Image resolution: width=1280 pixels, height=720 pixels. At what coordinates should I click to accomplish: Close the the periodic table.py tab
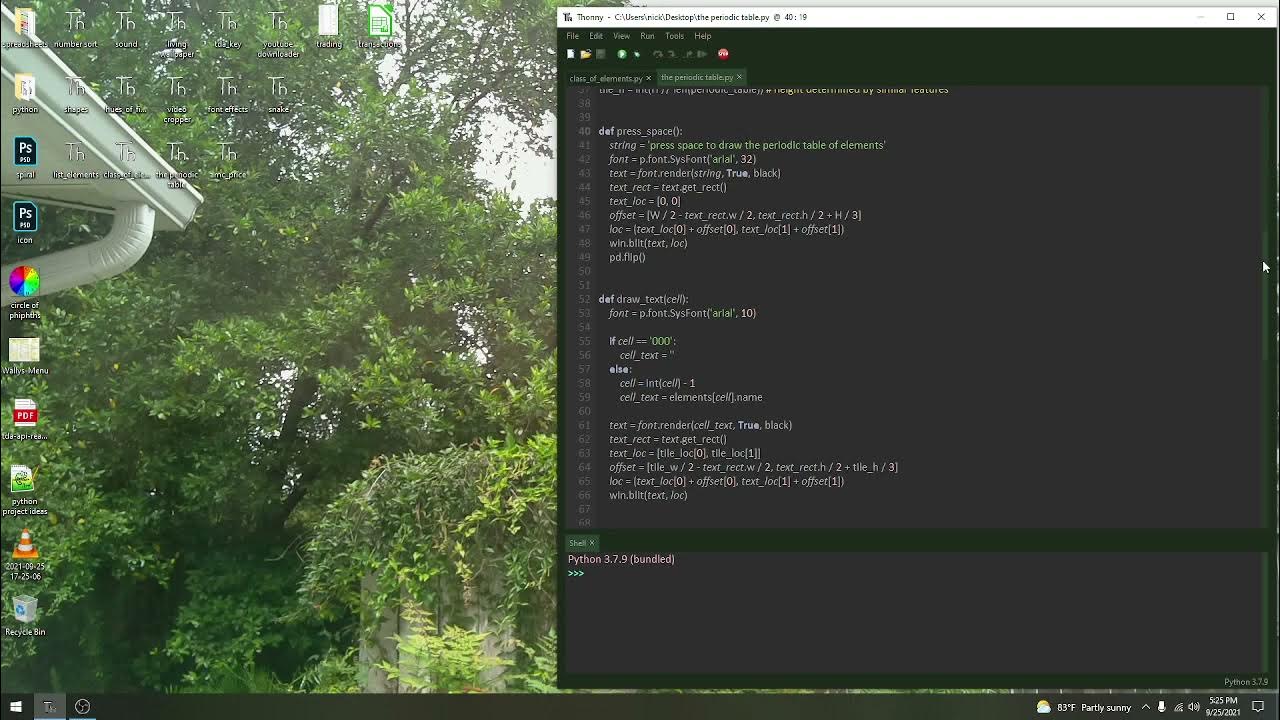(739, 77)
